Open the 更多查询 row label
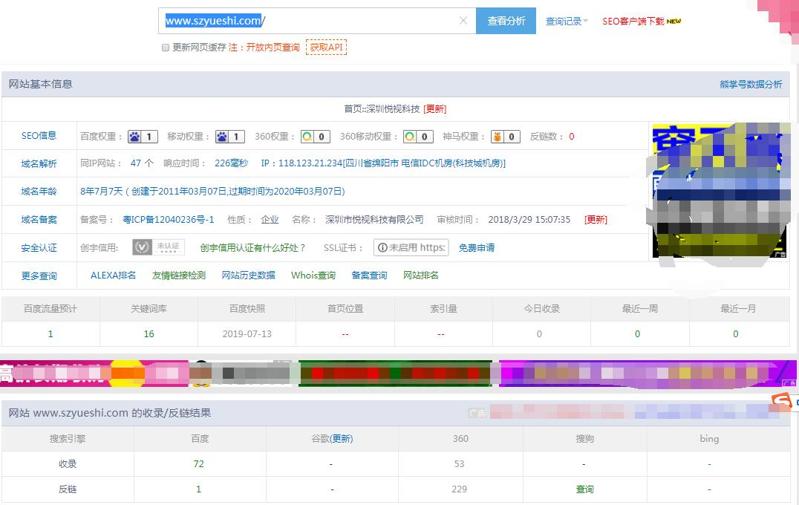Viewport: 799px width, 505px height. tap(39, 276)
